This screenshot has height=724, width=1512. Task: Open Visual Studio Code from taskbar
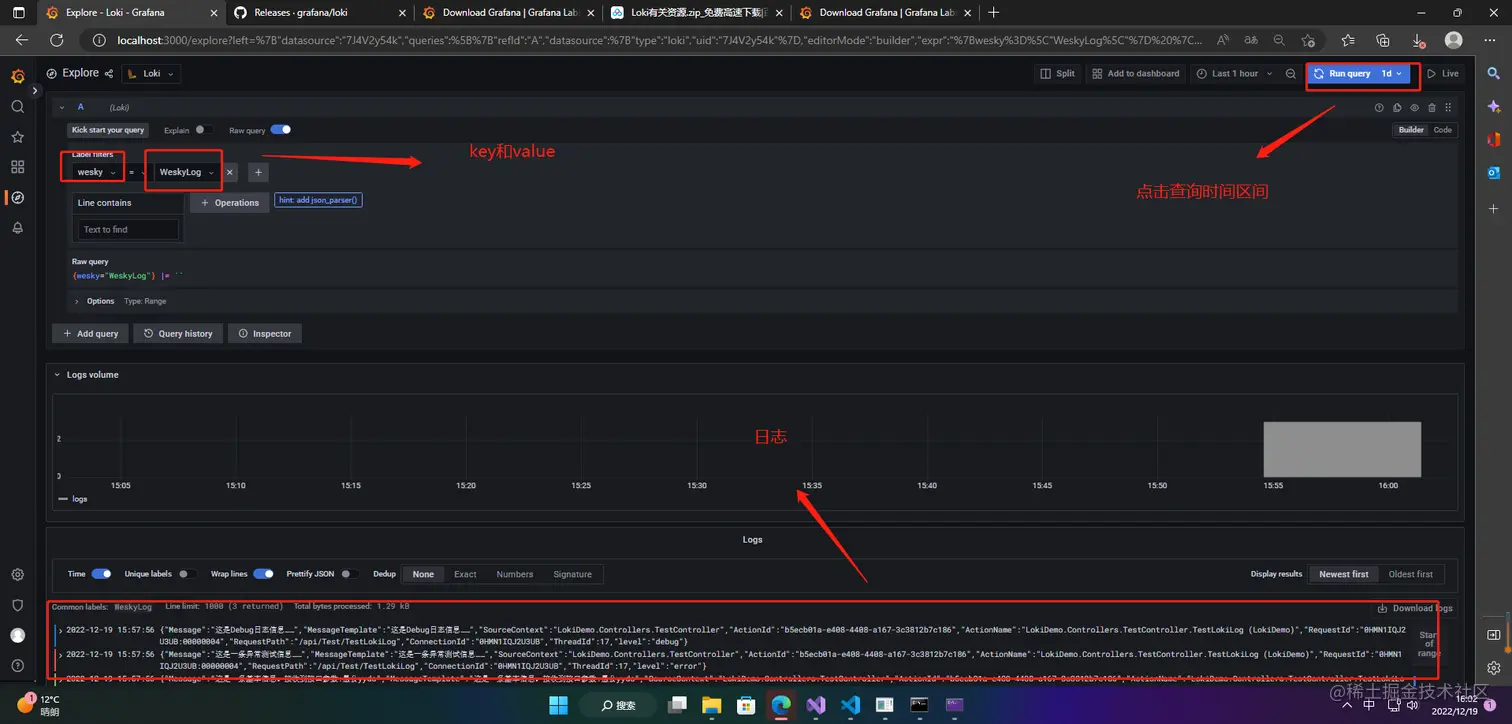click(851, 705)
